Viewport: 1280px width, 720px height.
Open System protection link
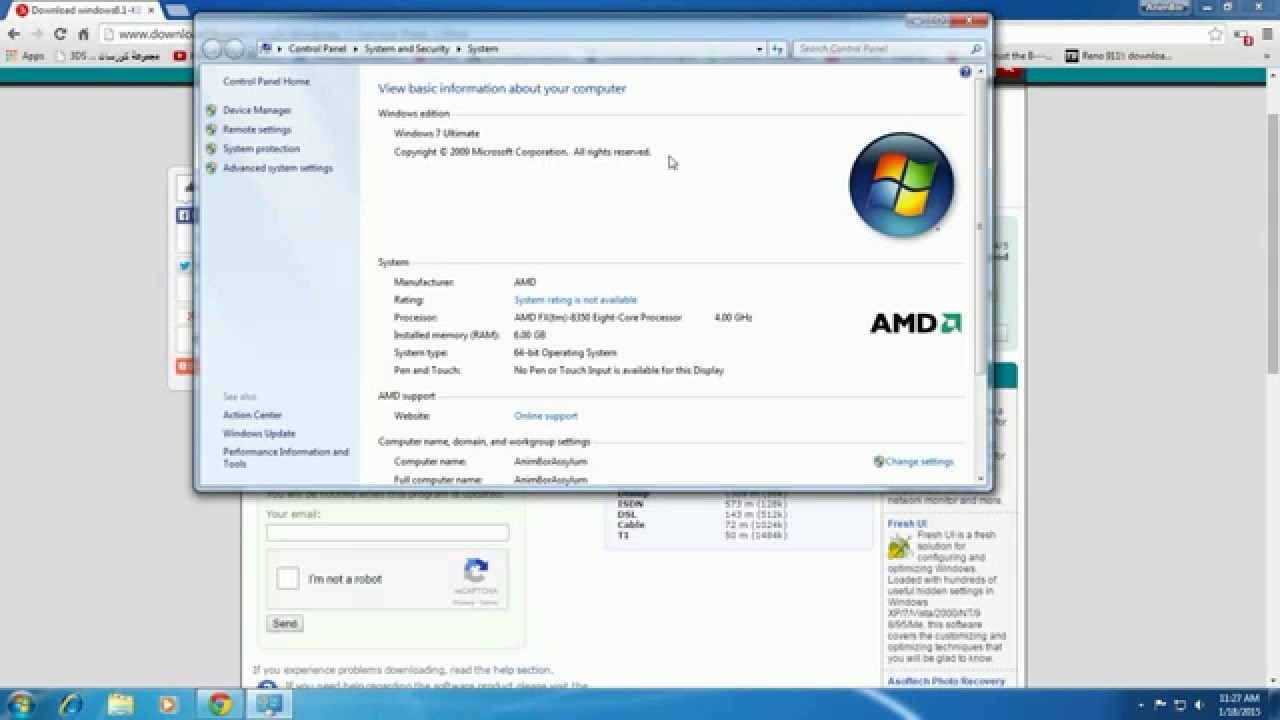[261, 149]
